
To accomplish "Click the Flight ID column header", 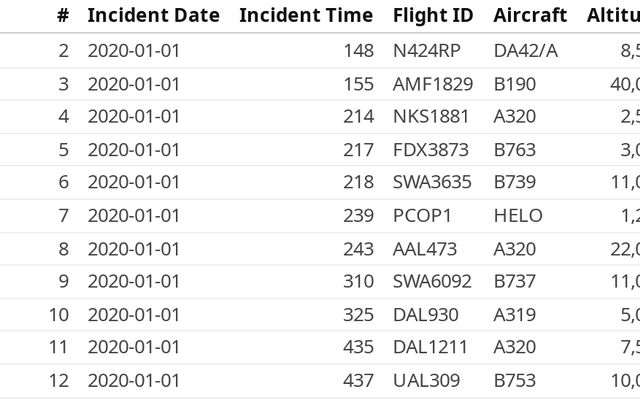I will [x=432, y=16].
